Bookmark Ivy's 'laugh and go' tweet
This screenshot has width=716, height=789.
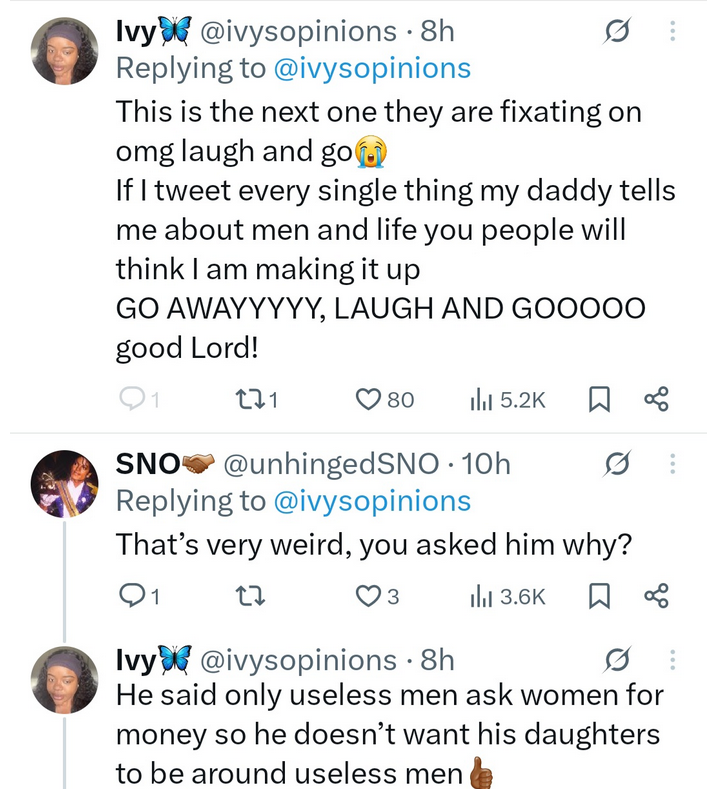[x=598, y=400]
